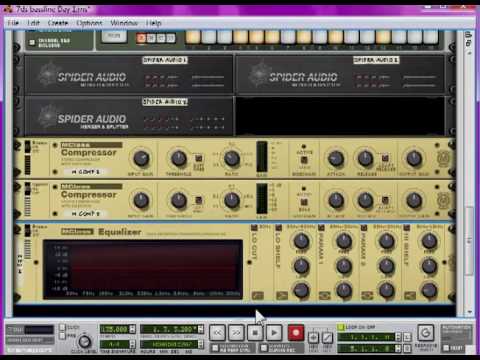Click M COMP 1 Attack knob
This screenshot has height=360, width=480.
(336, 159)
